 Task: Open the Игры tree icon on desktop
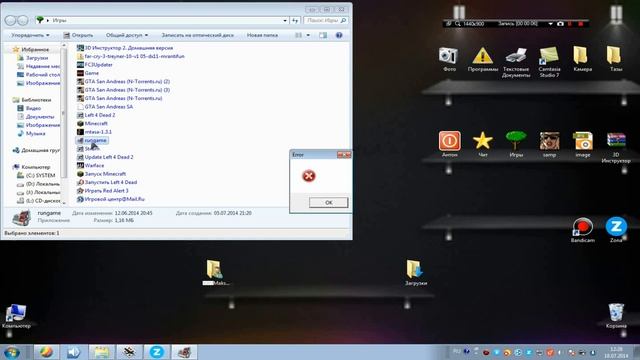point(516,144)
